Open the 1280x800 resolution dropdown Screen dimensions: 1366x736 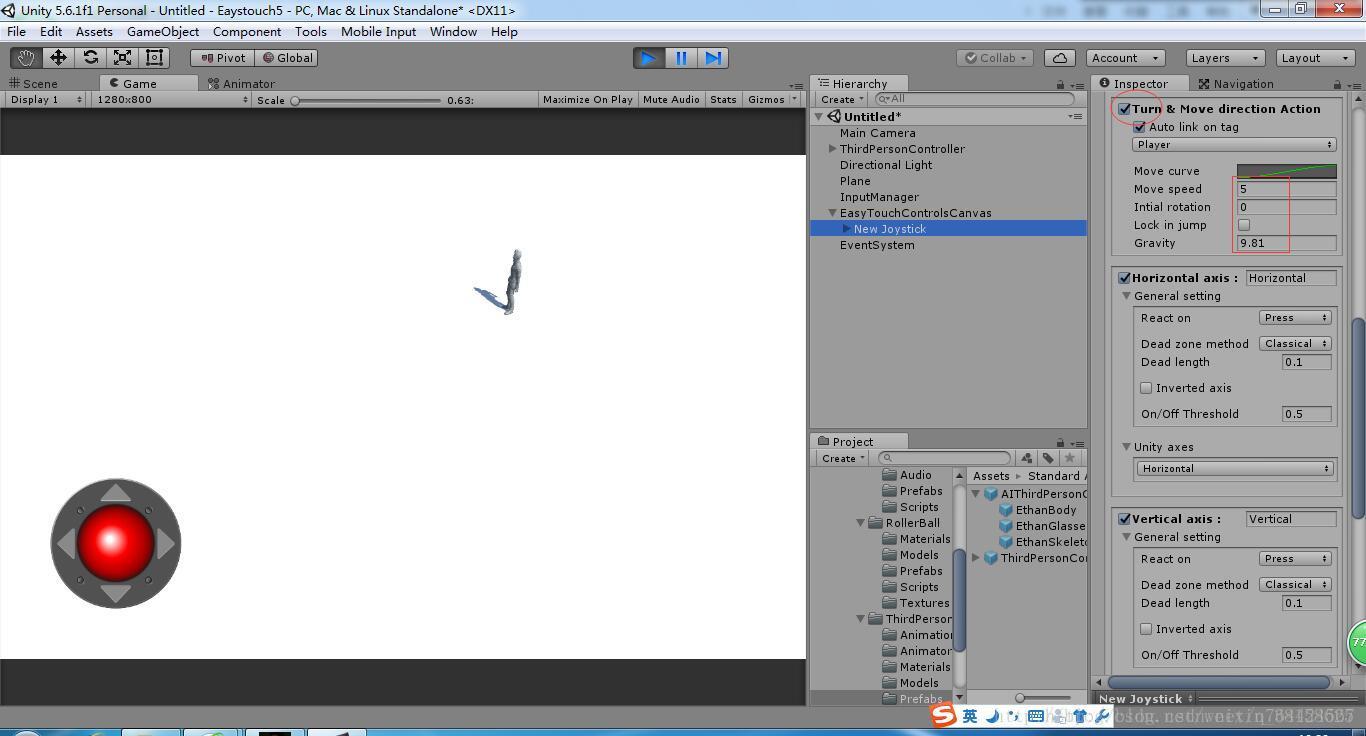171,100
